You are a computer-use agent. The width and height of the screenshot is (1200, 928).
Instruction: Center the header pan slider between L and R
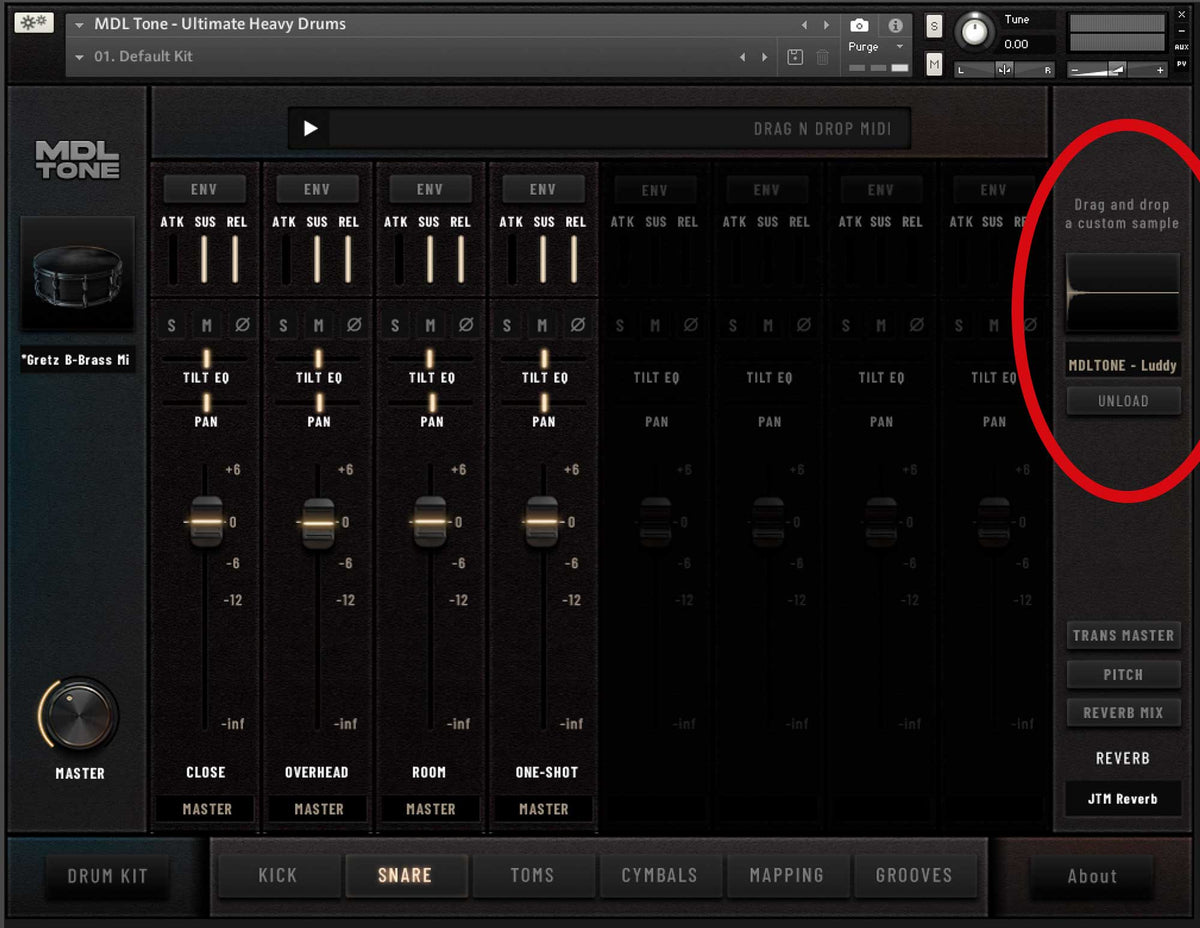[1004, 69]
